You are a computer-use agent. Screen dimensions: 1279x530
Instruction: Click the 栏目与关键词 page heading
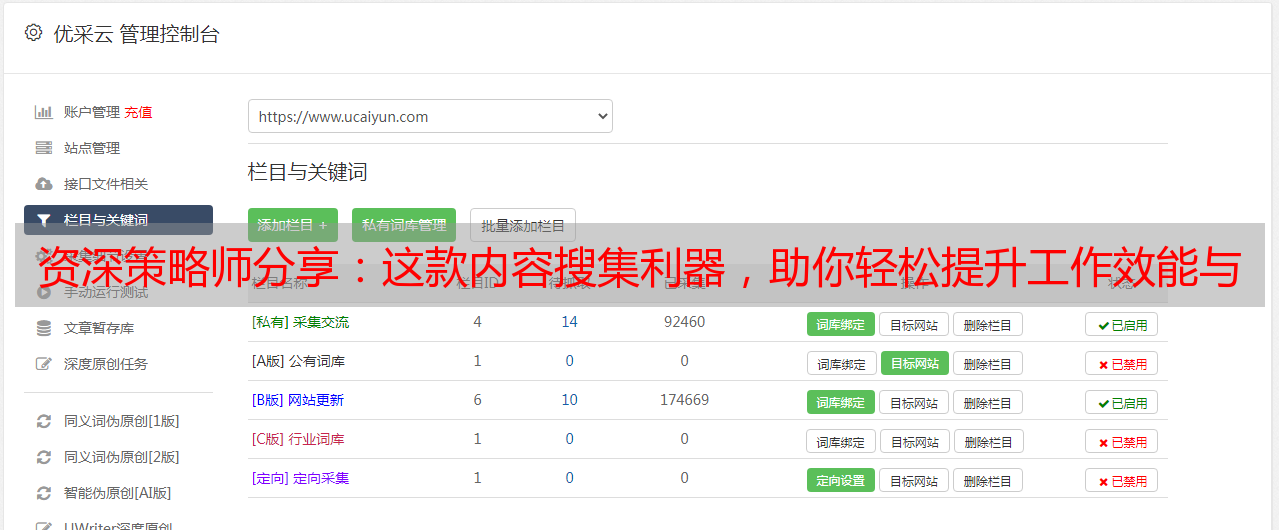pos(308,172)
